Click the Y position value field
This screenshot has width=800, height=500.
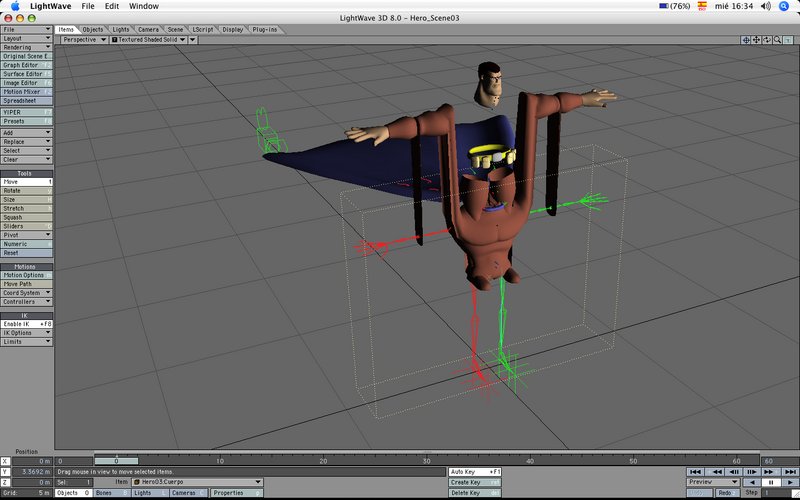[x=32, y=472]
